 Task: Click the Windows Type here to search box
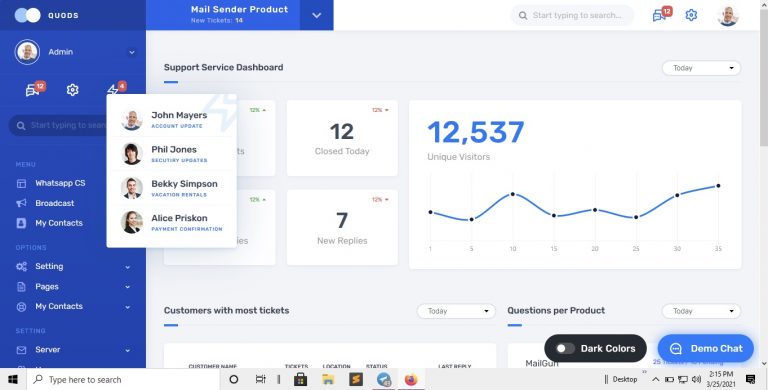122,379
